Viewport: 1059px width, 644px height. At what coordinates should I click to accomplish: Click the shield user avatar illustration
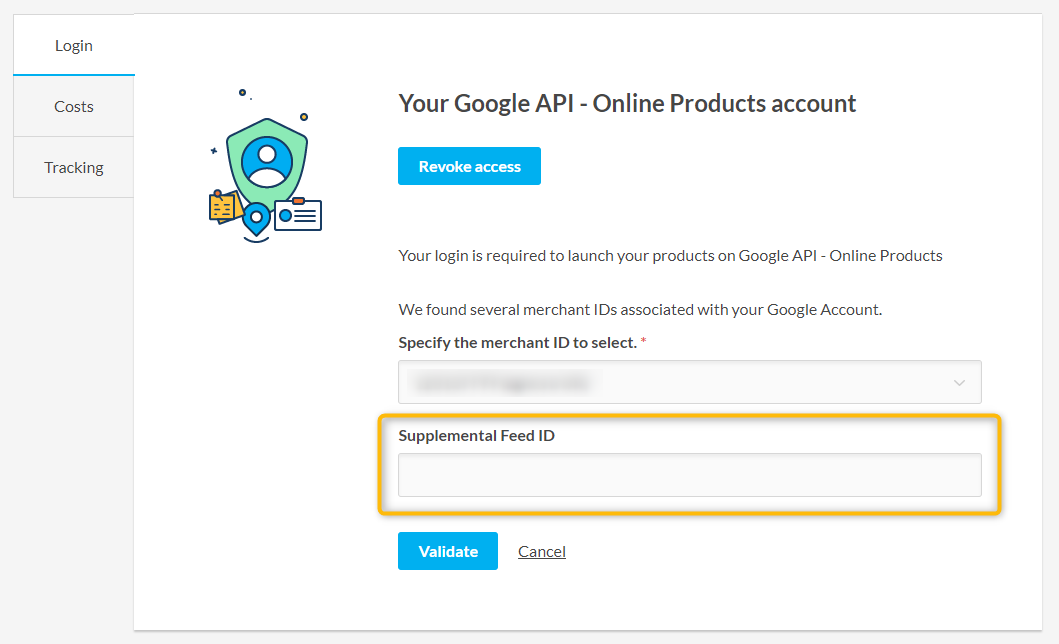click(x=266, y=160)
